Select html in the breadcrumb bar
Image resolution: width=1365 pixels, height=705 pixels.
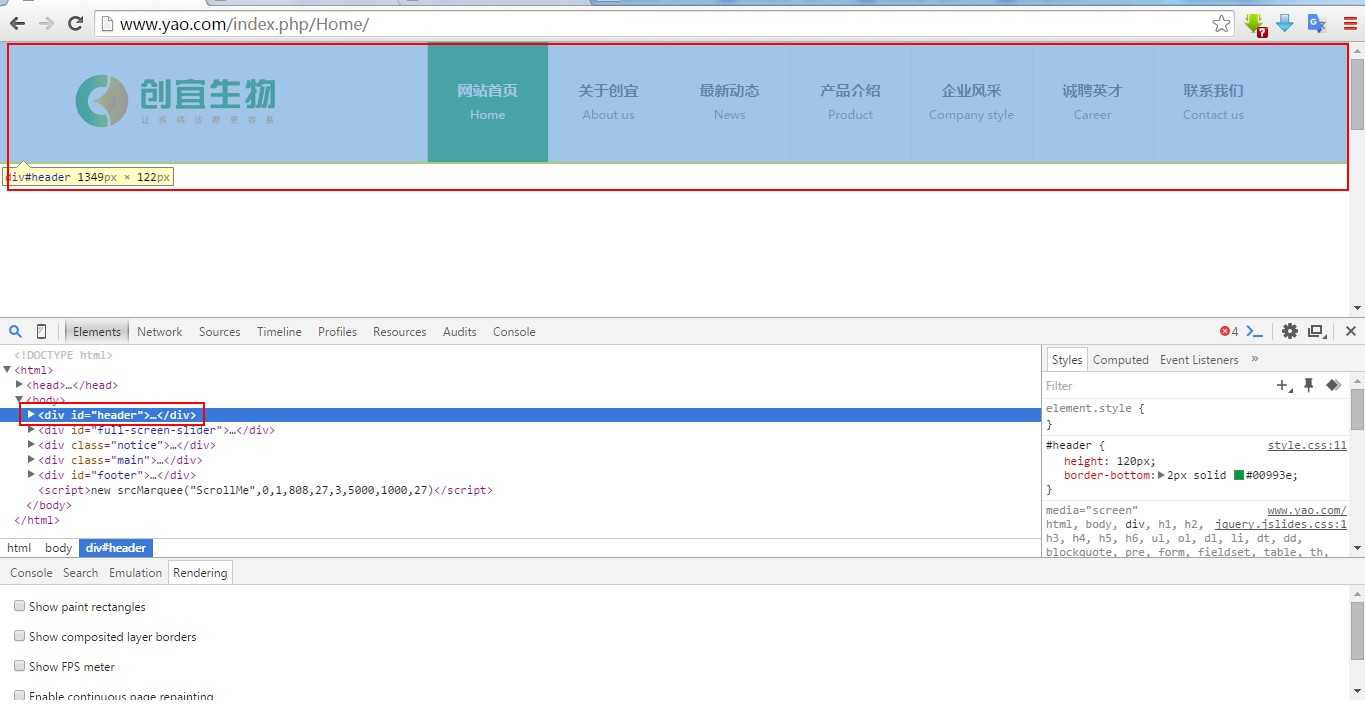click(19, 548)
